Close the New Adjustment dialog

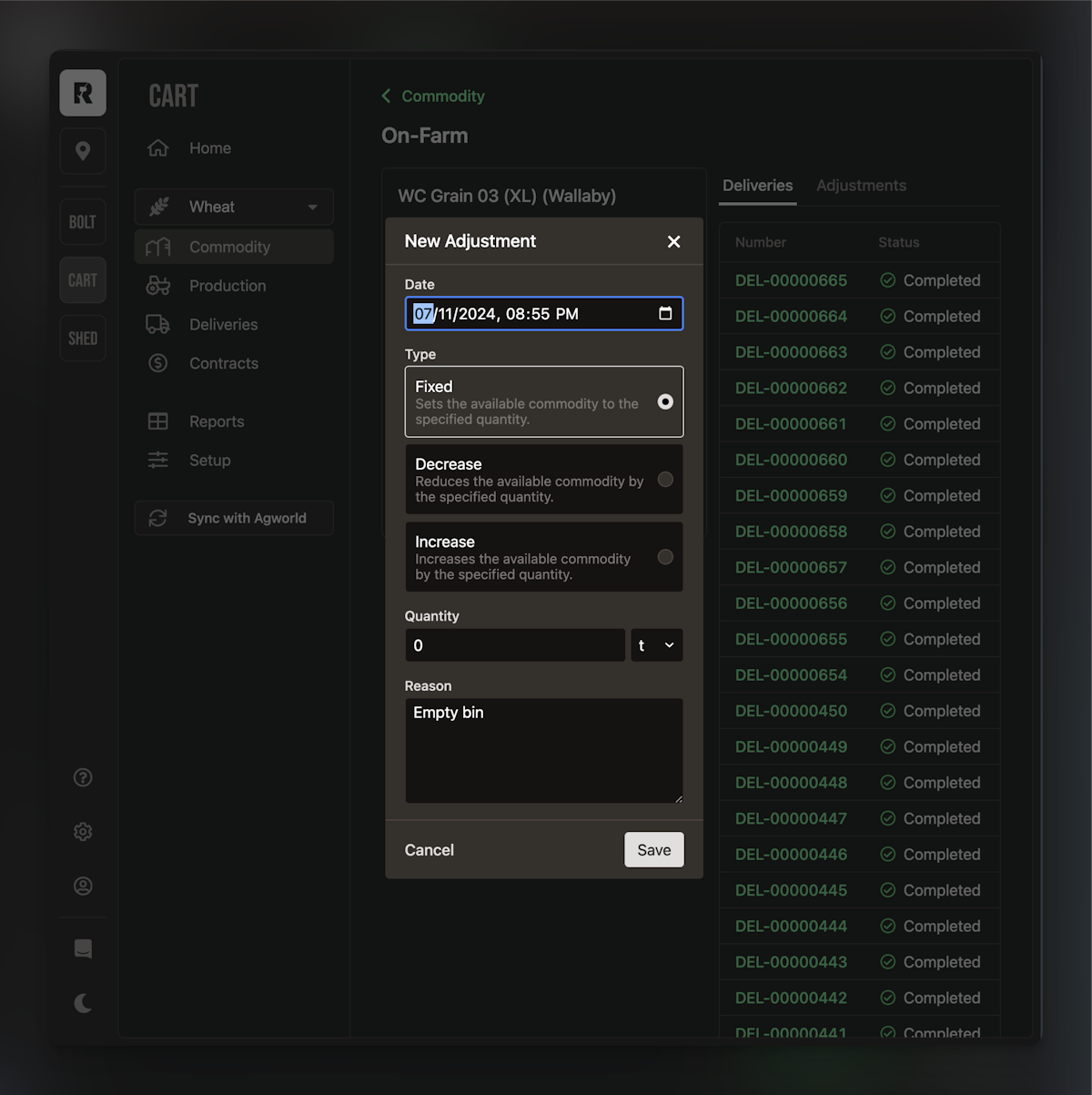pyautogui.click(x=673, y=241)
